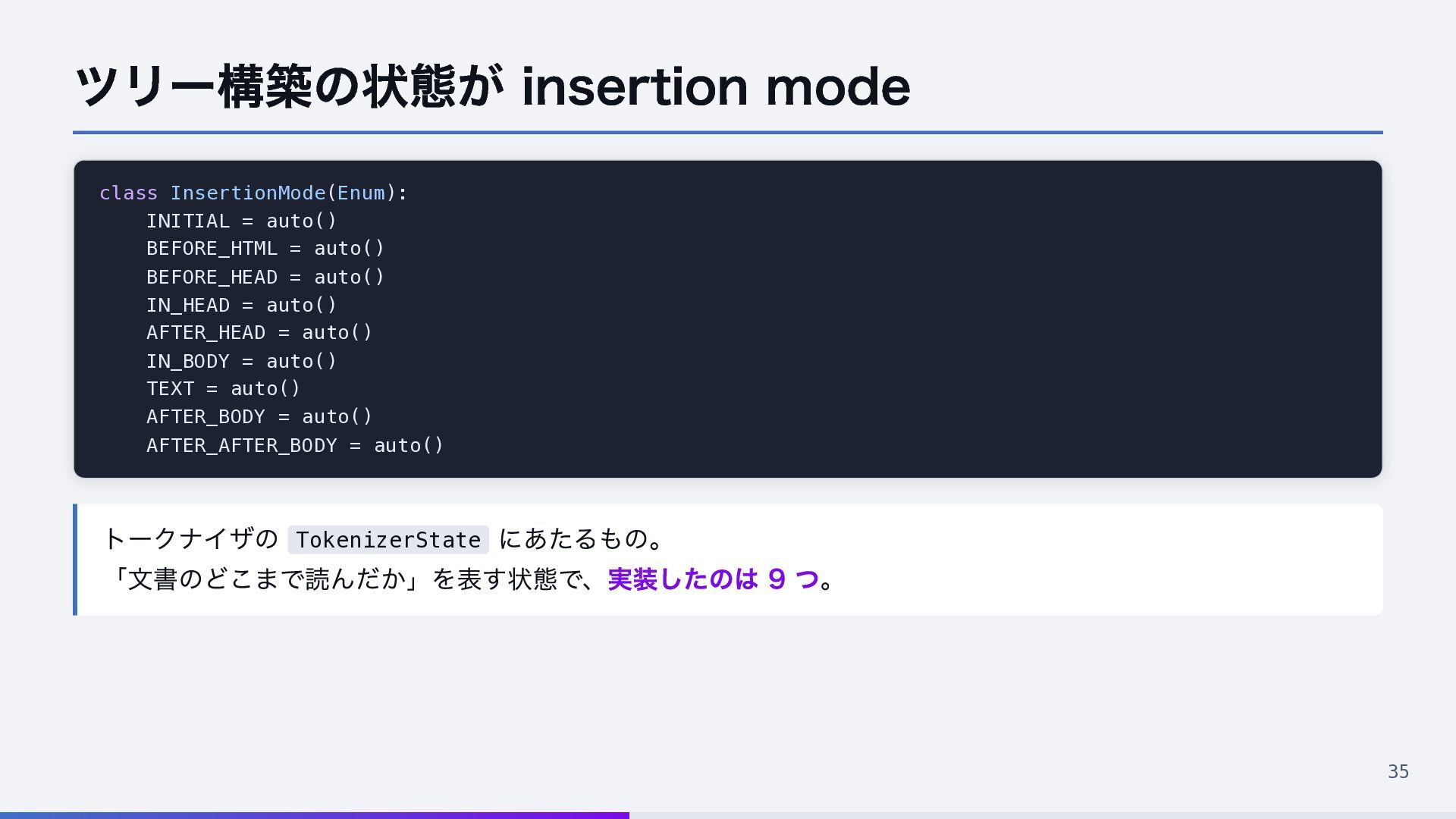
Task: Click the filled portion of progress bar
Action: pos(315,816)
